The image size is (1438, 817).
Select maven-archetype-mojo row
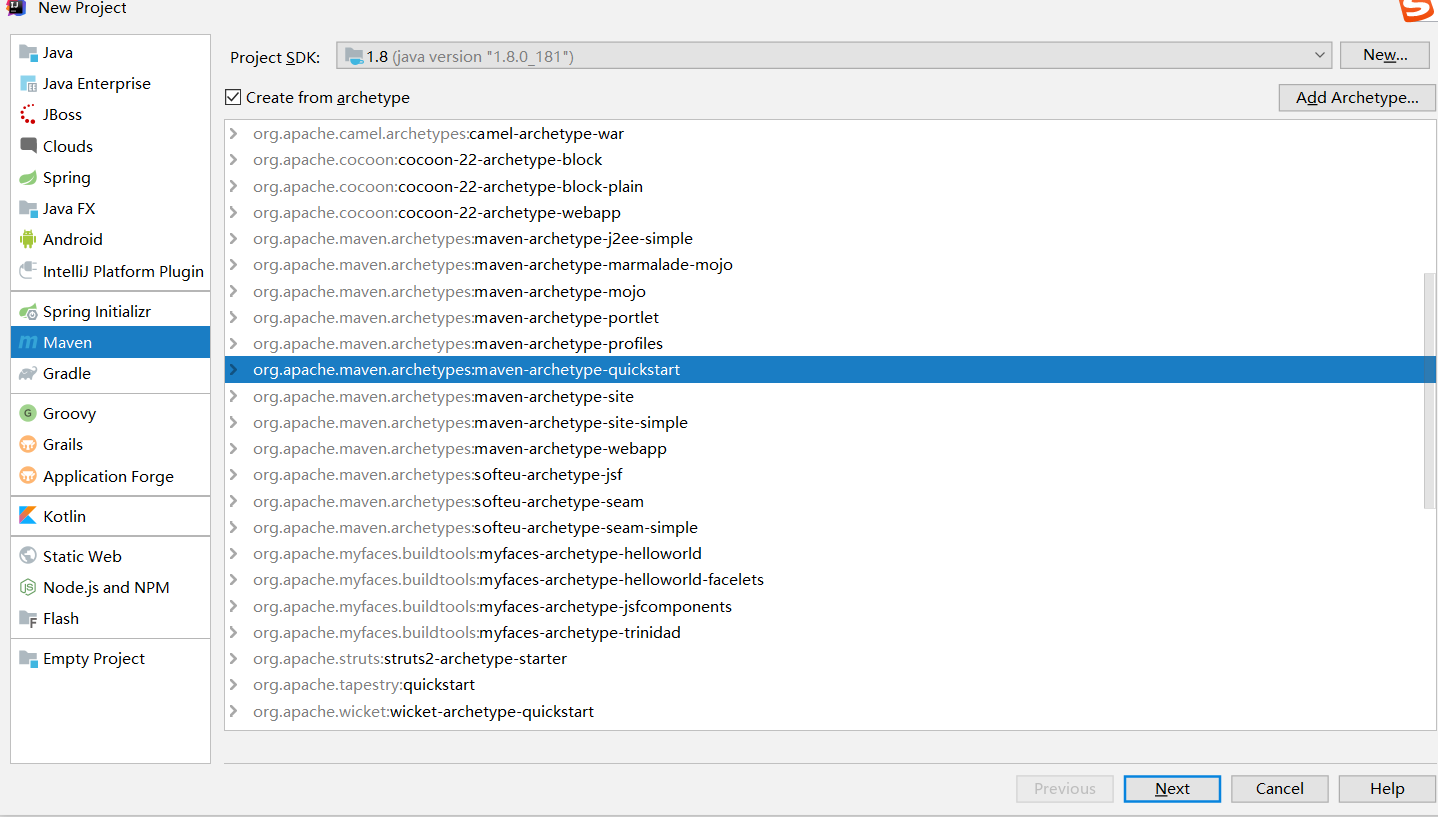[830, 292]
